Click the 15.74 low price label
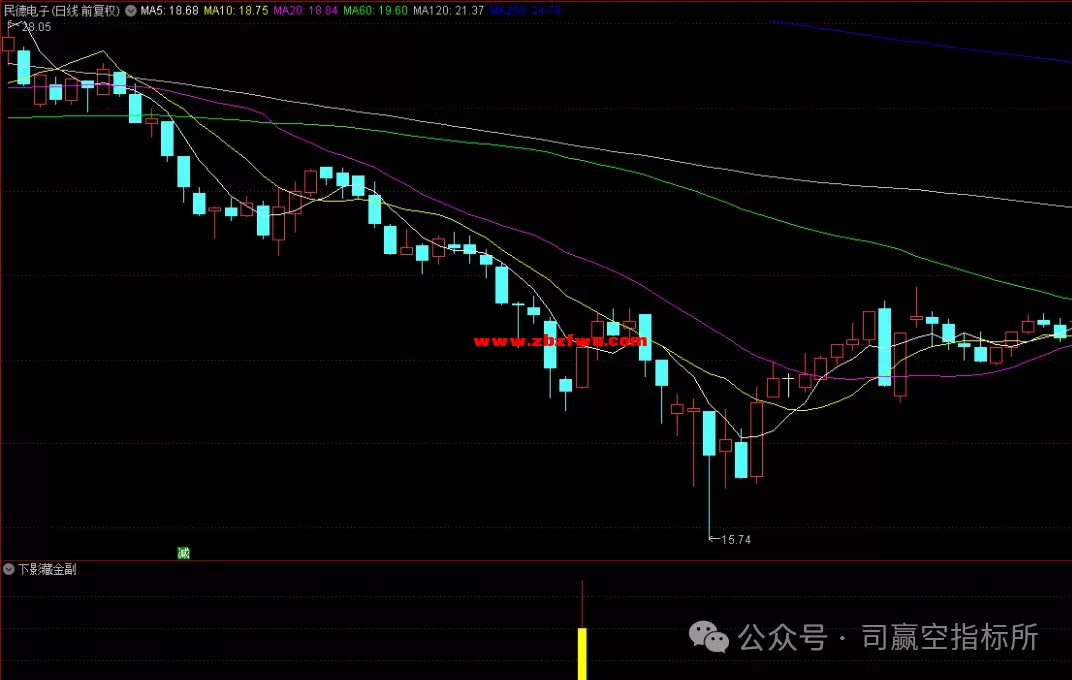1072x680 pixels. point(736,540)
